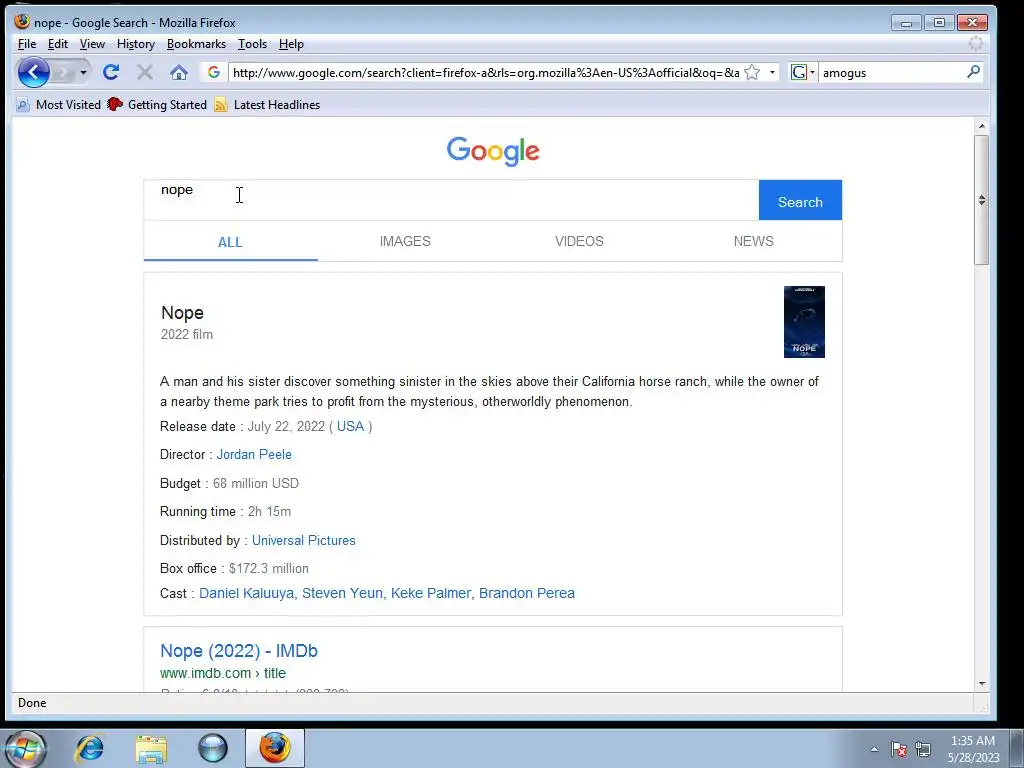Click the Firefox Back arrow button
Screen dimensions: 1024x768
pos(33,72)
